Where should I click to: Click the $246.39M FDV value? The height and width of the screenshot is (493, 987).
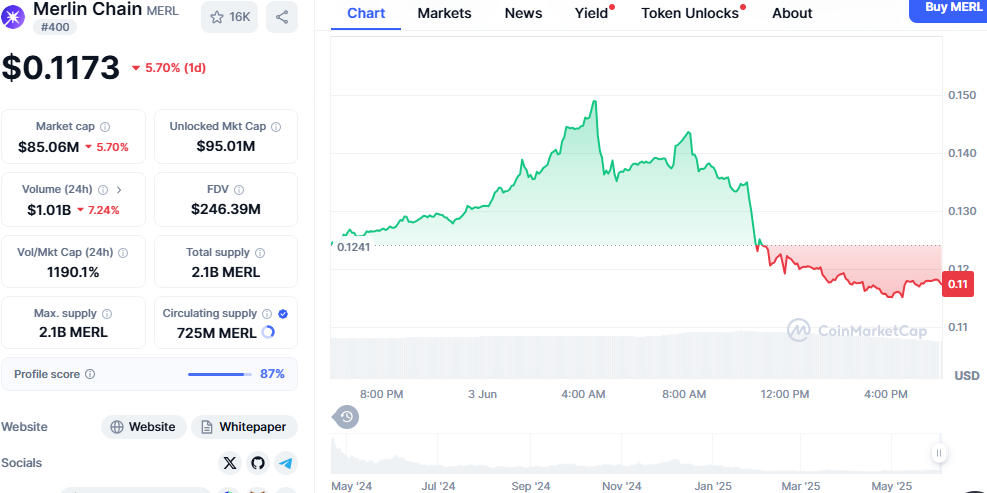226,210
